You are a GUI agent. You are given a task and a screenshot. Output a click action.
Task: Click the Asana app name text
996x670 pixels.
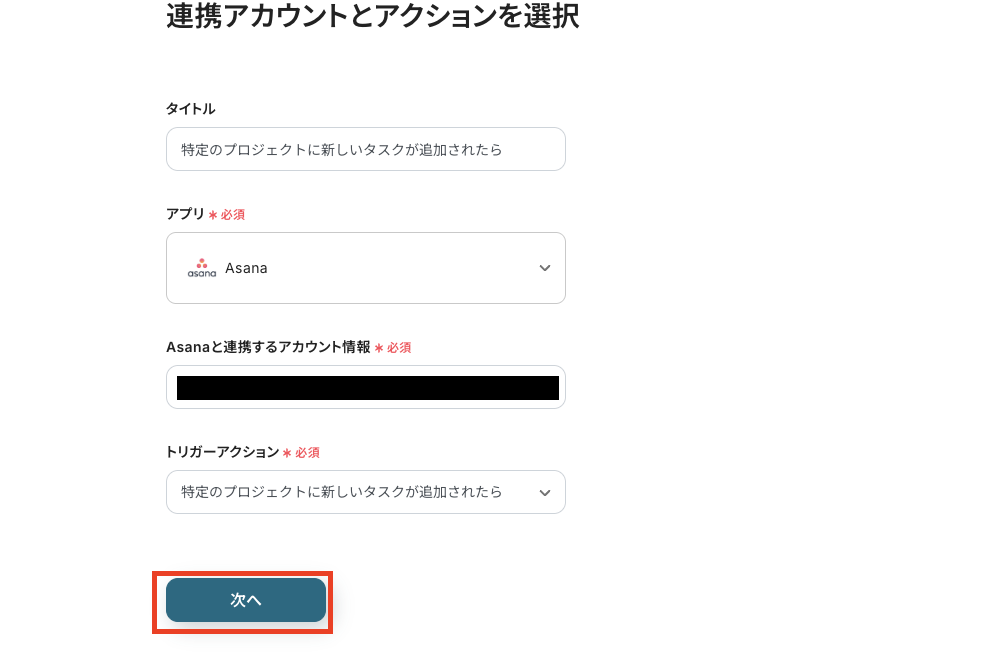coord(246,268)
